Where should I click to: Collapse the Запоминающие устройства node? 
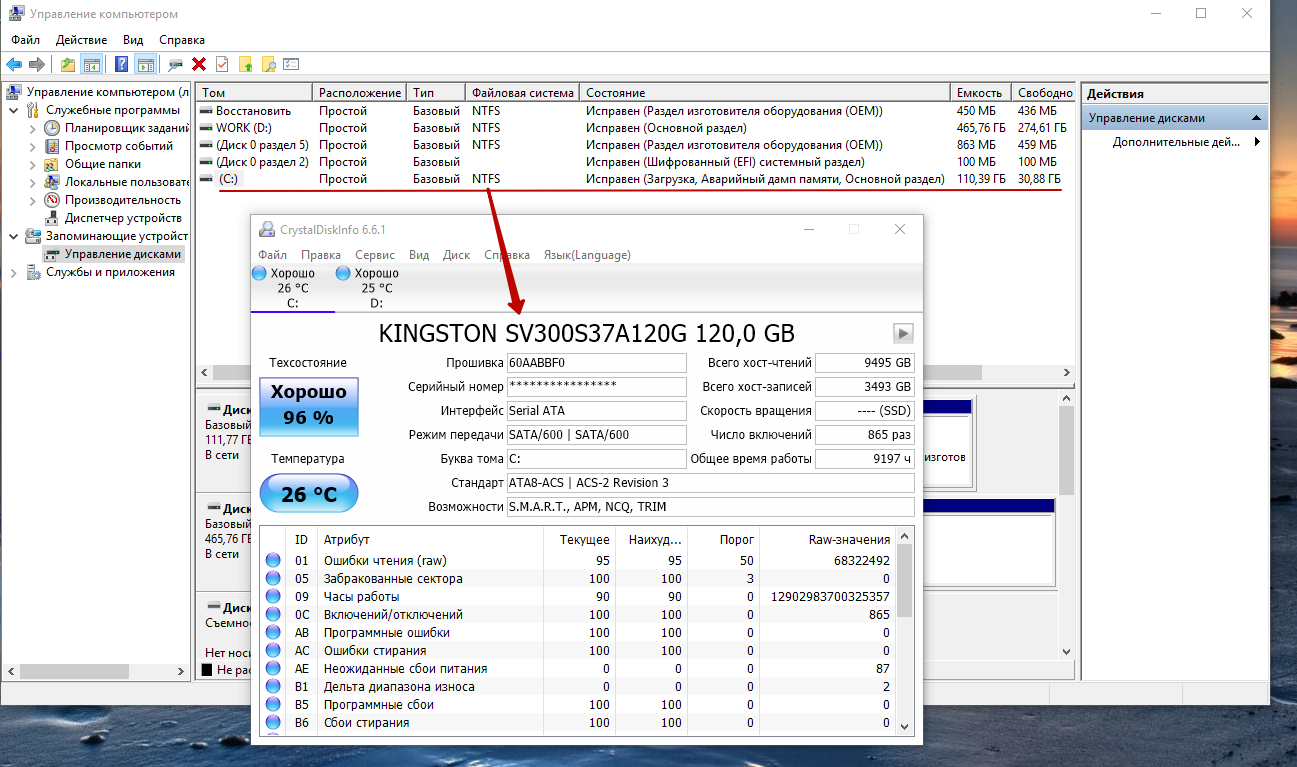(13, 236)
